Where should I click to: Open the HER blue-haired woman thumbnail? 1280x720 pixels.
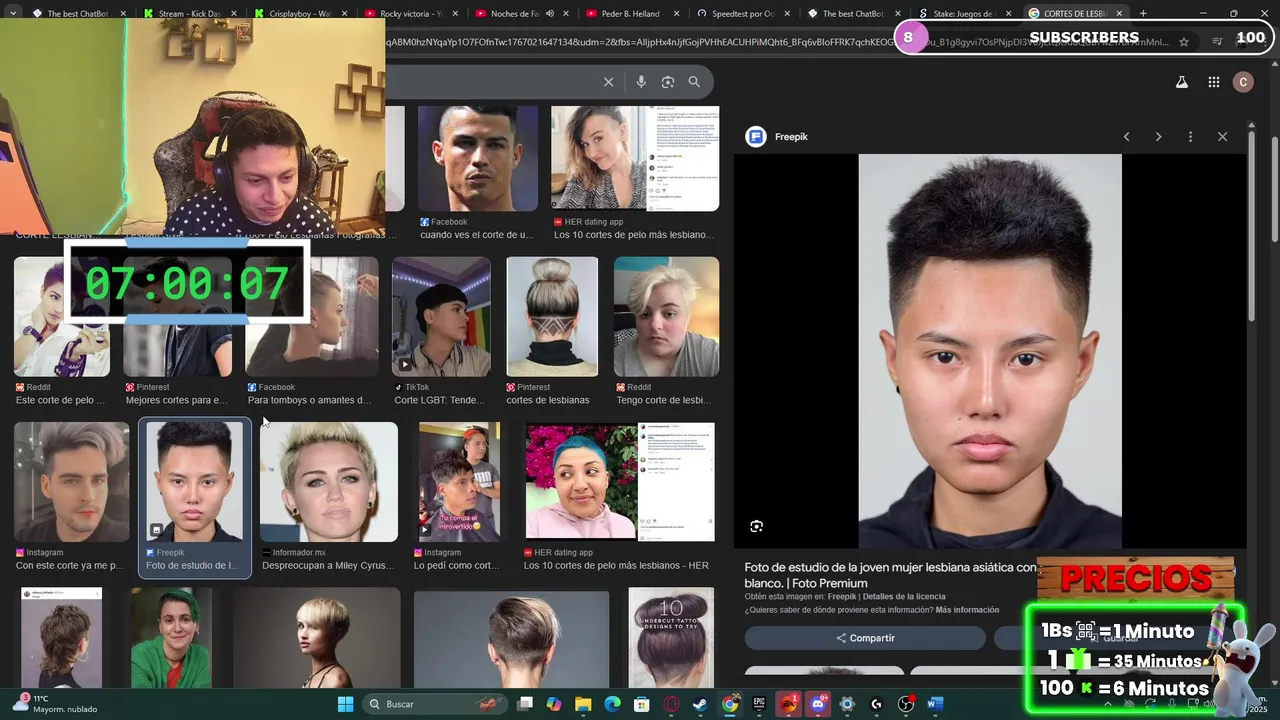620,482
